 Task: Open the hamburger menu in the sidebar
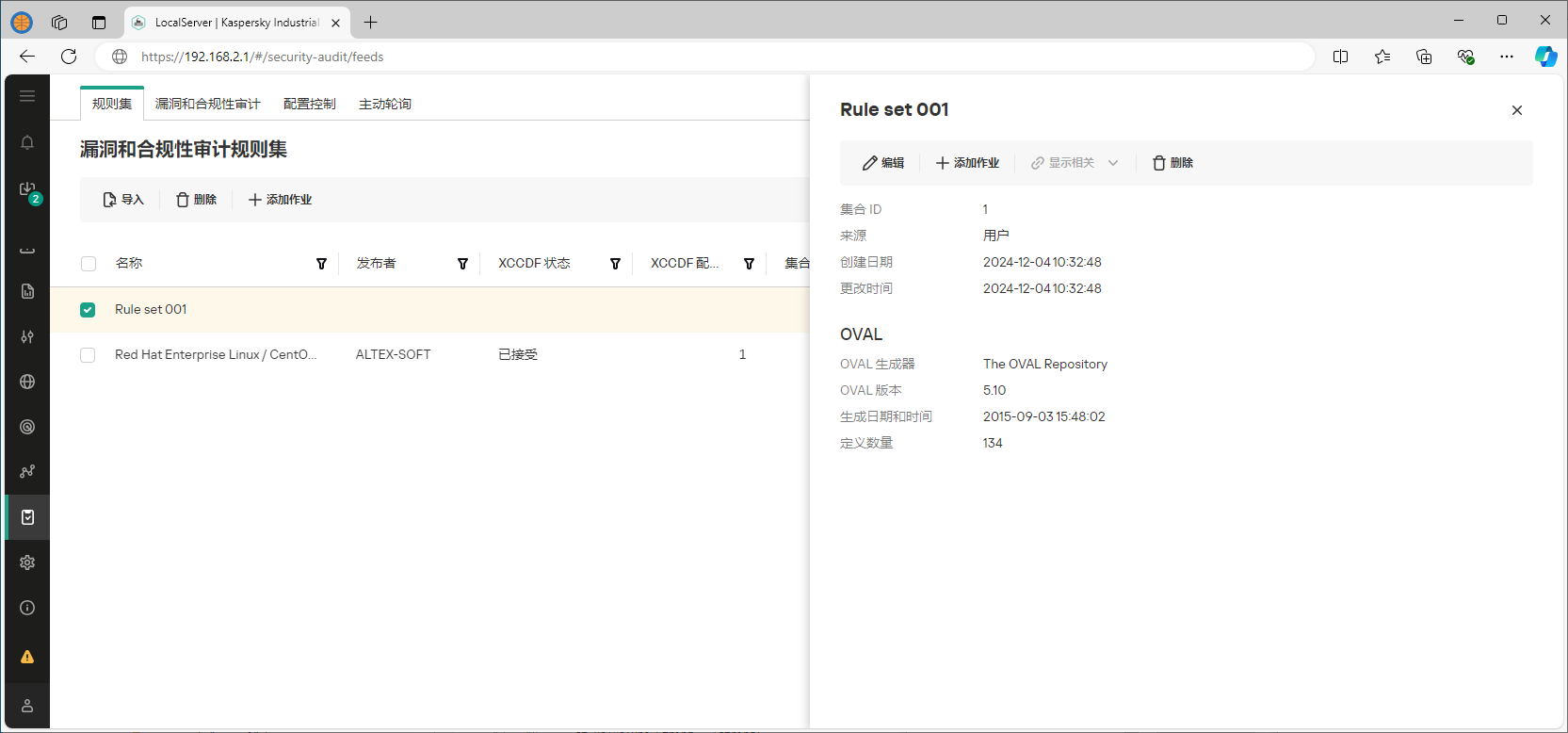27,96
